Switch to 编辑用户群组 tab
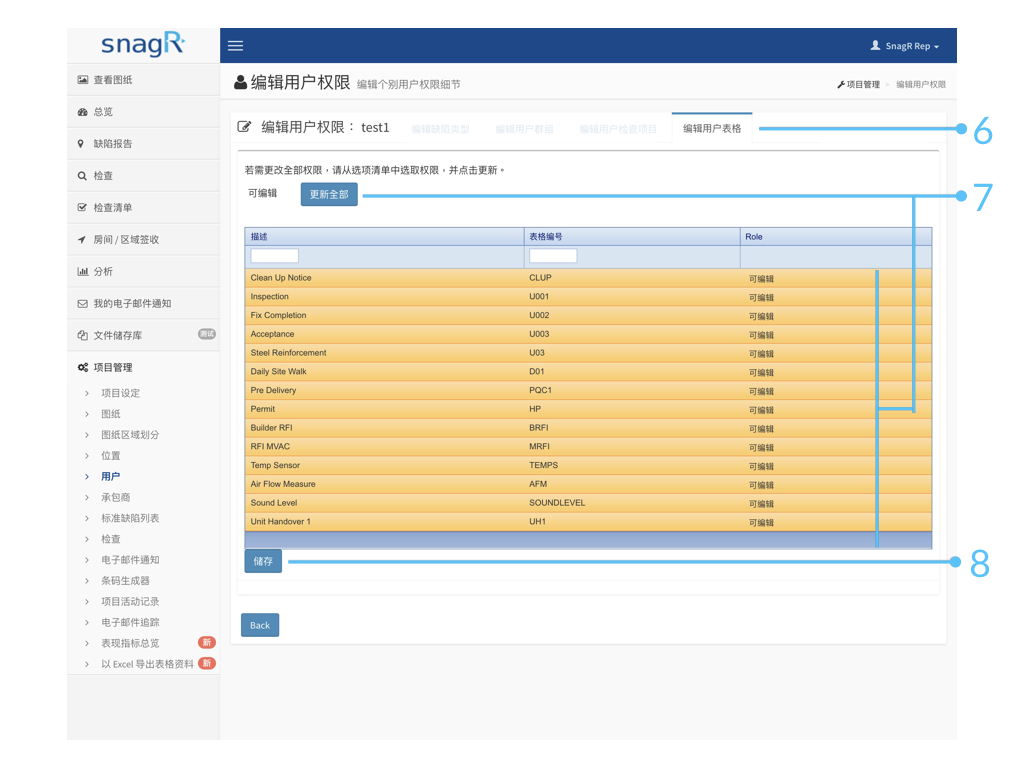This screenshot has width=1024, height=768. pos(524,129)
